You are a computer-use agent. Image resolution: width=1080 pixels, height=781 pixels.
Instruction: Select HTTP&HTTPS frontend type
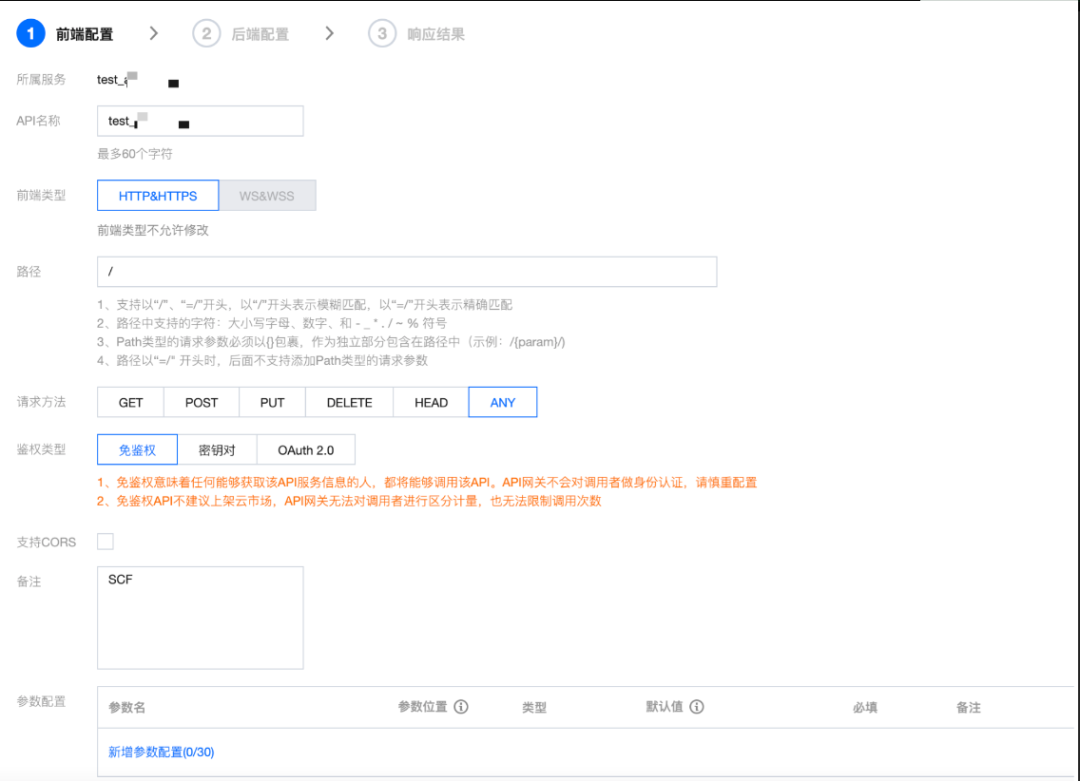click(158, 195)
